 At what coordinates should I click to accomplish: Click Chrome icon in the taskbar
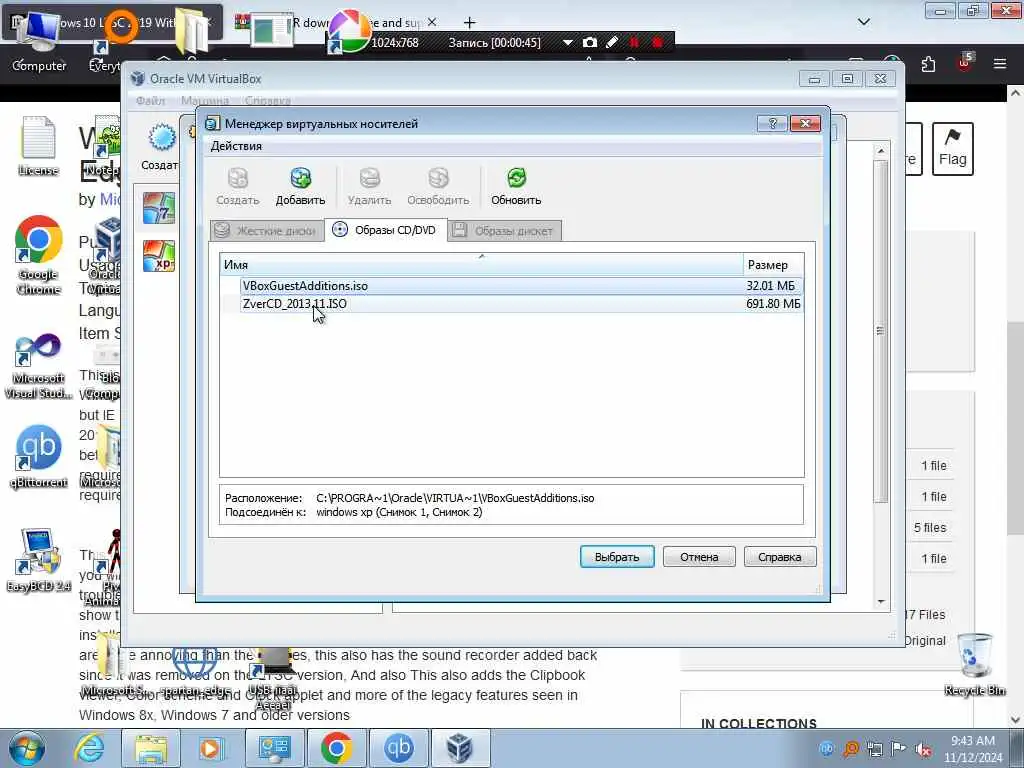click(x=337, y=748)
